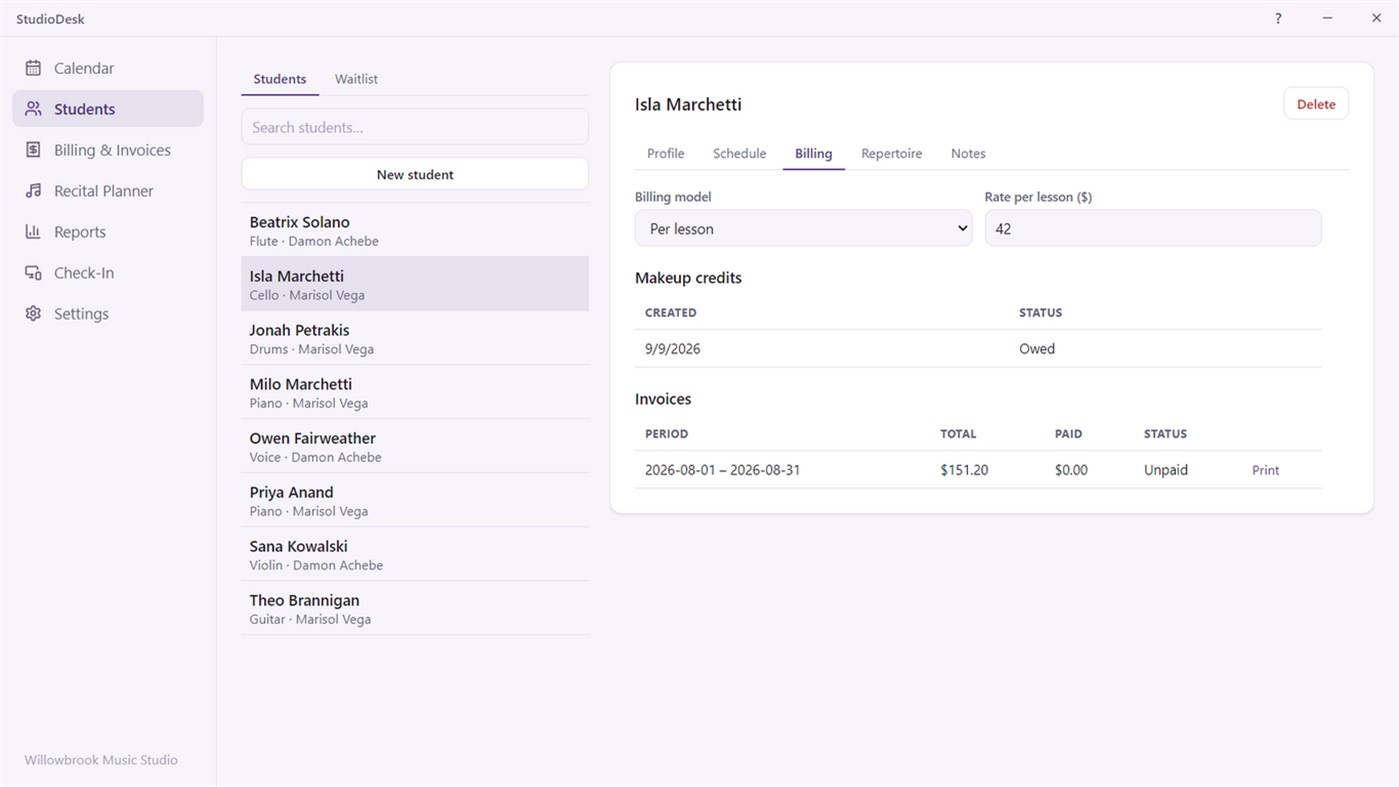Viewport: 1399px width, 787px height.
Task: Open the Recital Planner music note icon
Action: click(x=33, y=191)
